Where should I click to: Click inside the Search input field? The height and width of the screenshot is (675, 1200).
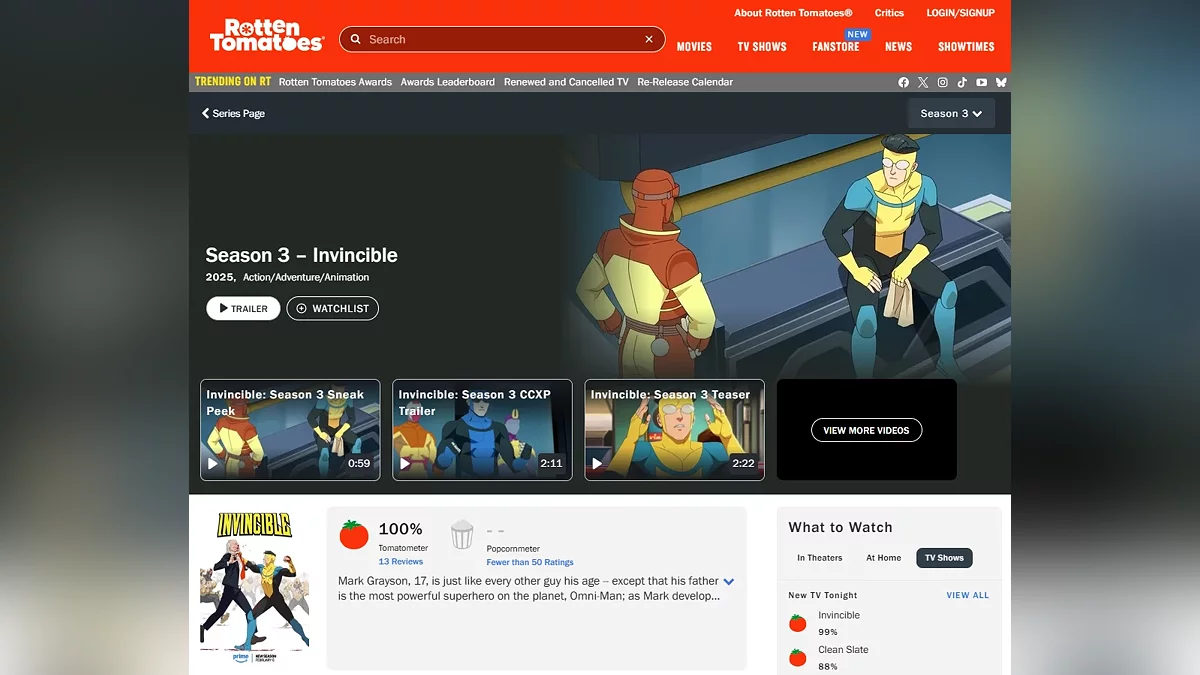pyautogui.click(x=502, y=39)
